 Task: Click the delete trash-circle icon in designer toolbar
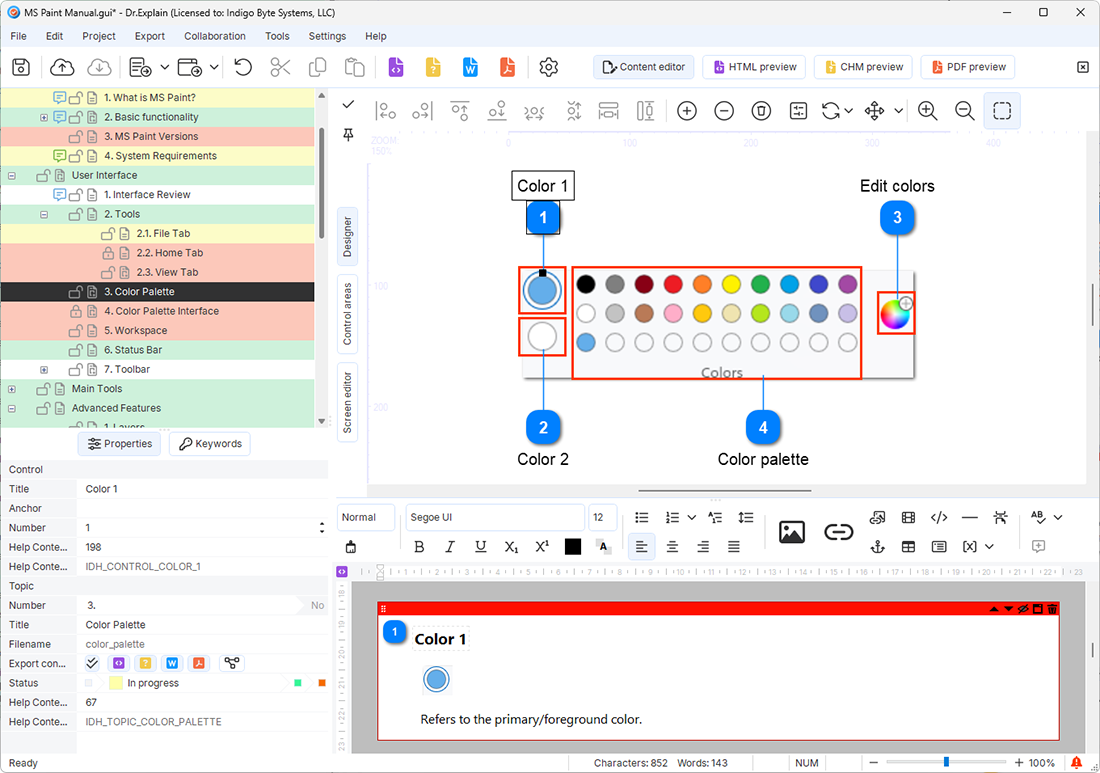tap(761, 111)
